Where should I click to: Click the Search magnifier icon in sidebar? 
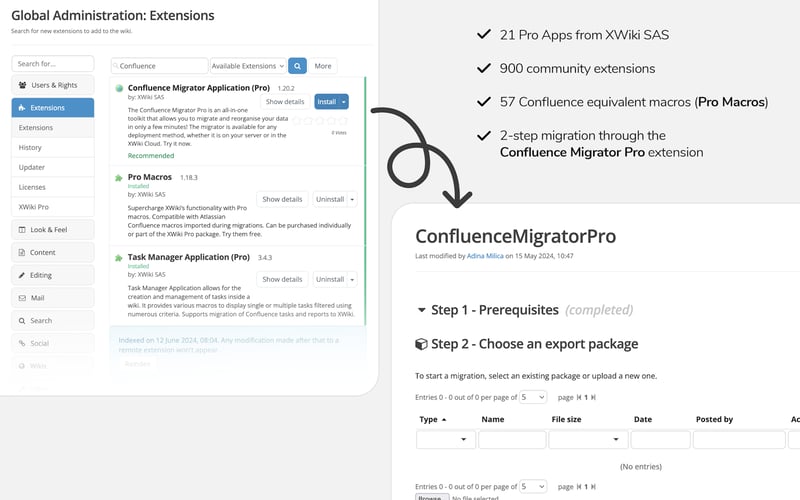click(22, 321)
